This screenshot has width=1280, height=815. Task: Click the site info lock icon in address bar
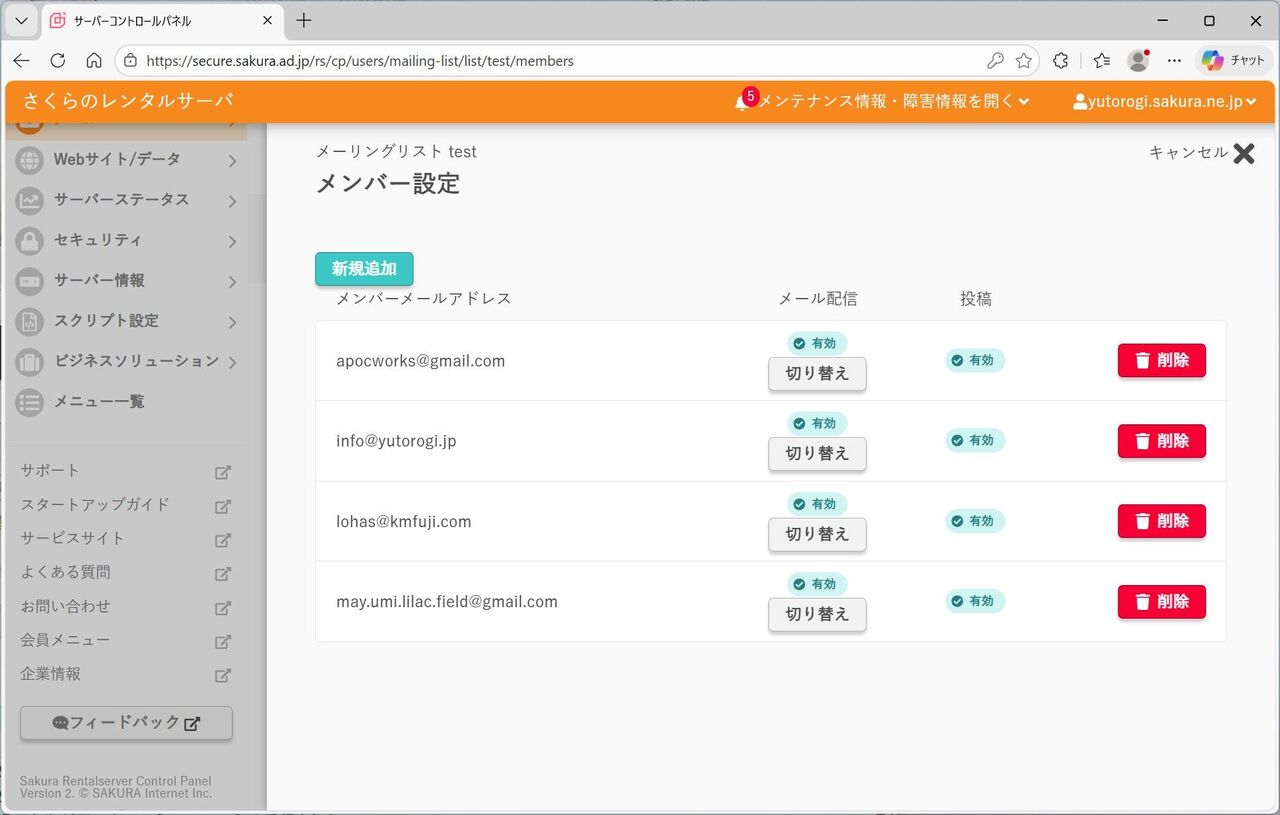click(x=130, y=60)
